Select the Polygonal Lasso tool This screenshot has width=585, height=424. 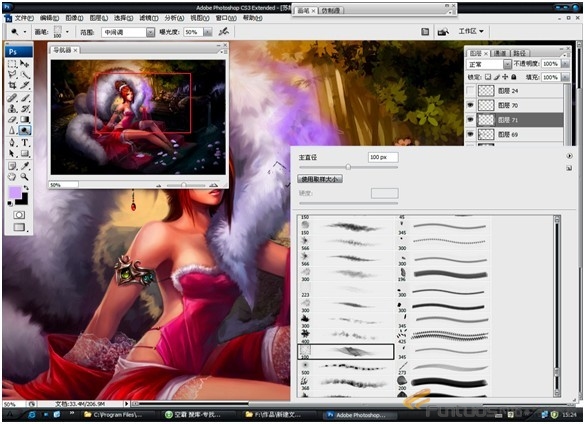click(12, 74)
